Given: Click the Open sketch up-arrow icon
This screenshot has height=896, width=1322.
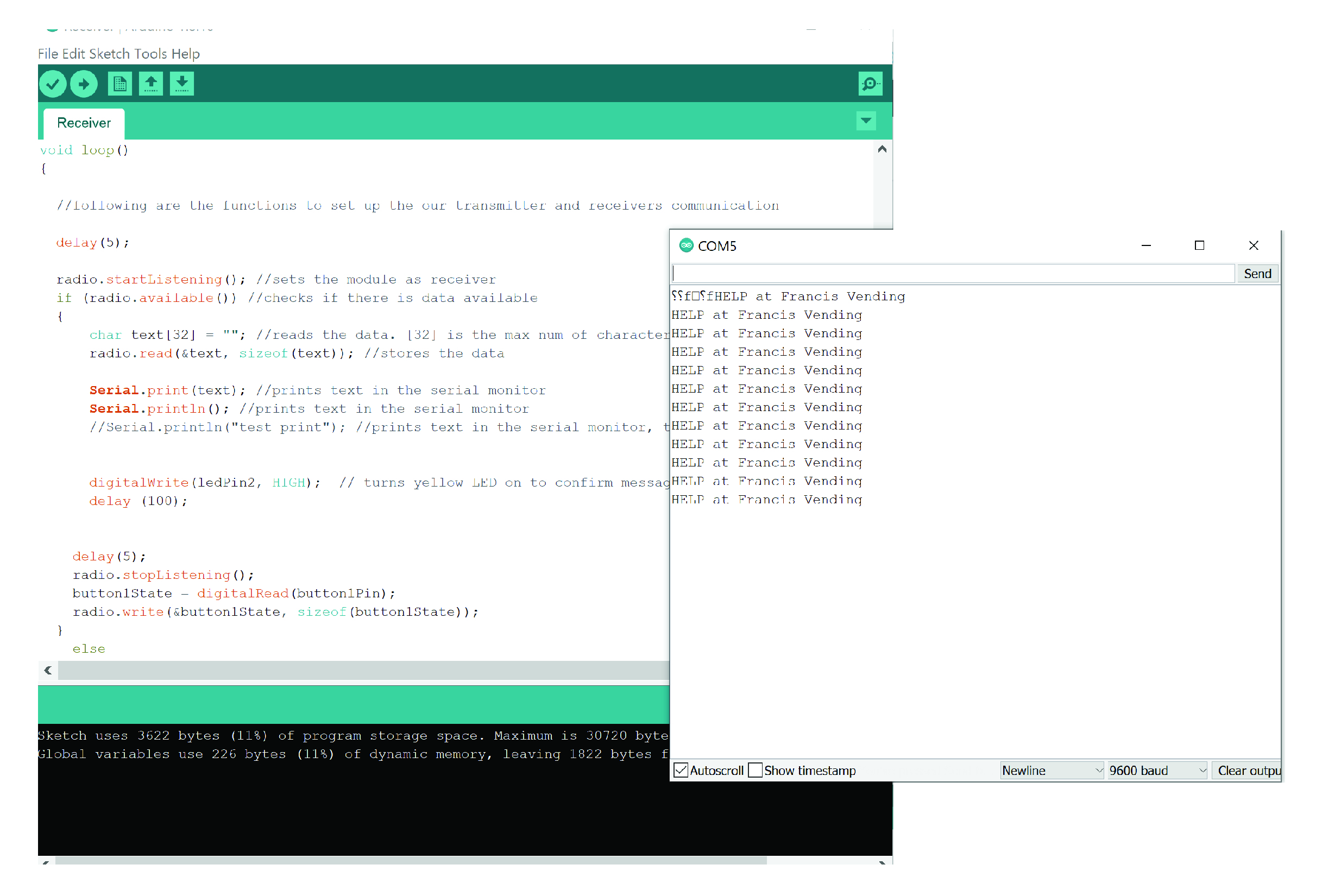Looking at the screenshot, I should (x=151, y=84).
